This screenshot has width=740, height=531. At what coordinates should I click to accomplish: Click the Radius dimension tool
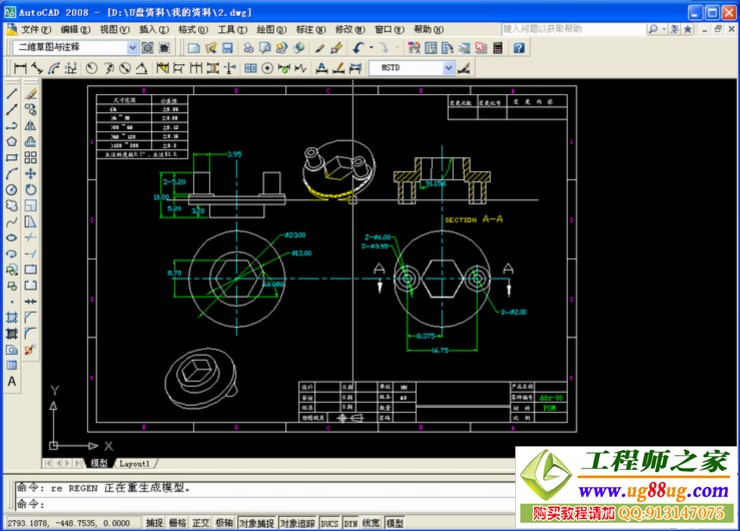[x=92, y=68]
